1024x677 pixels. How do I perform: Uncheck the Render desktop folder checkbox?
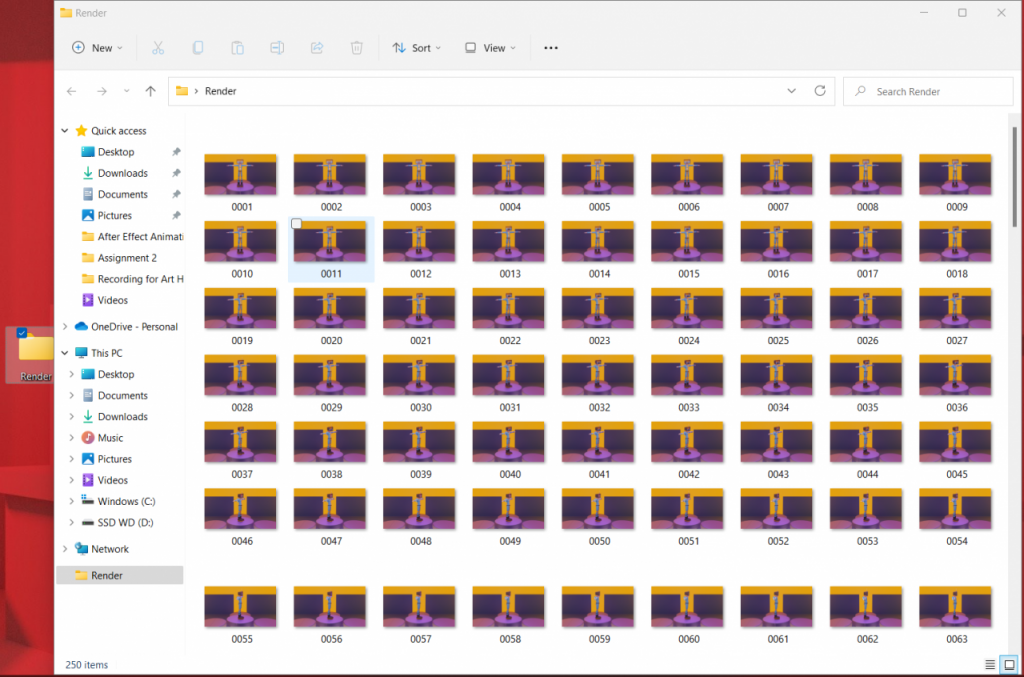click(22, 333)
